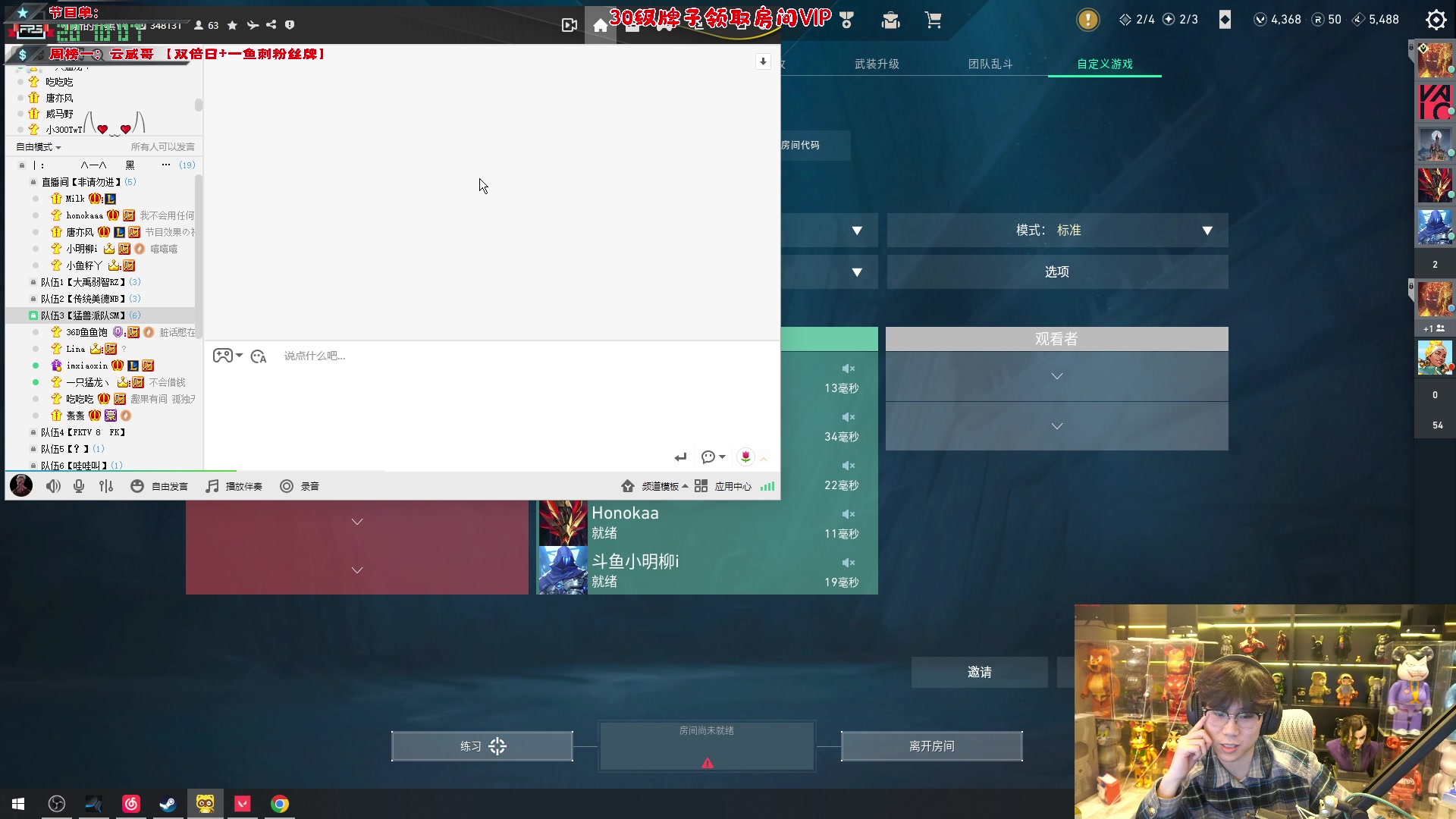Unmute Honokaa's voice in lobby

click(x=848, y=514)
